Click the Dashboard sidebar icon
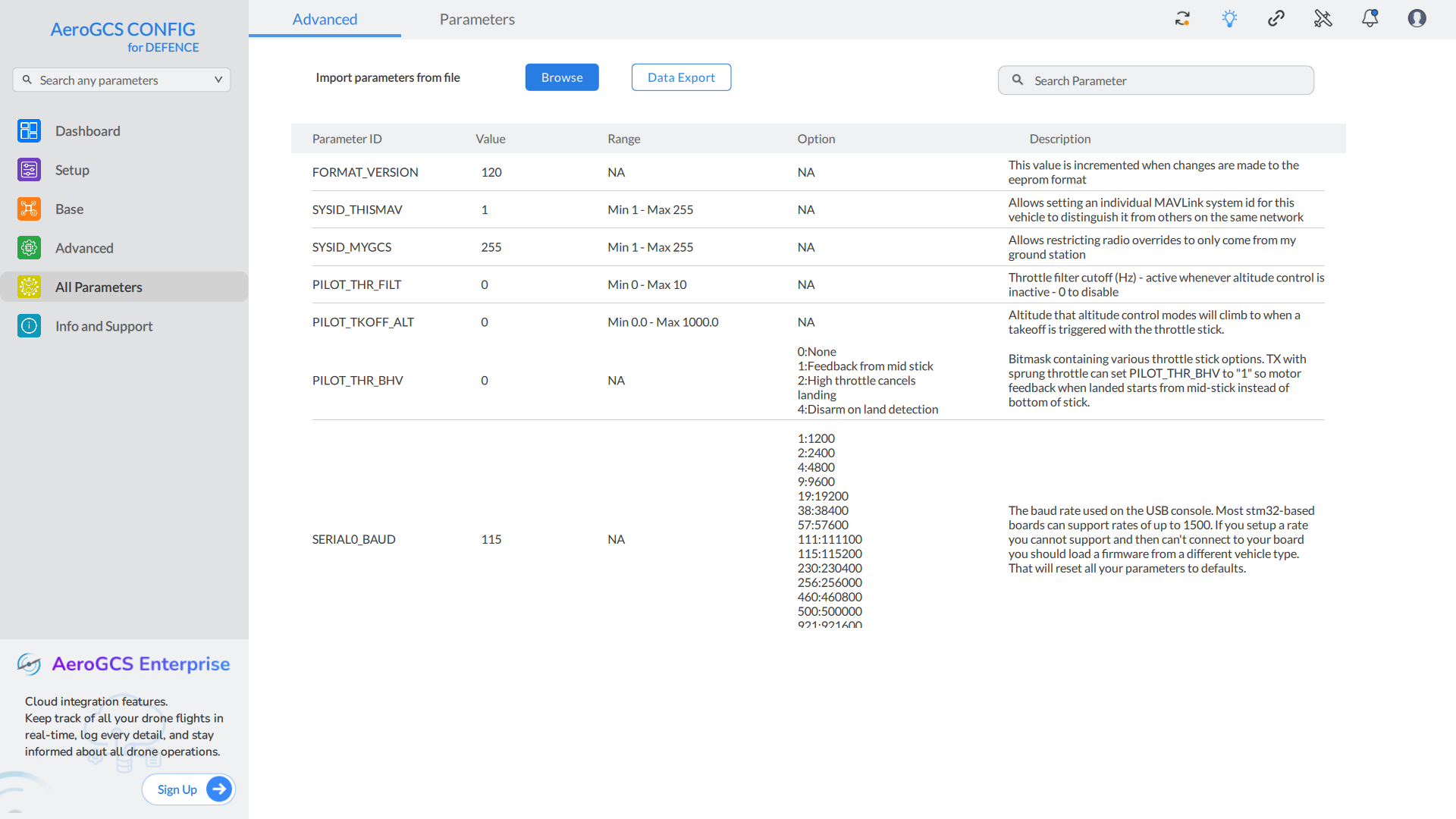Viewport: 1456px width, 819px height. point(29,130)
